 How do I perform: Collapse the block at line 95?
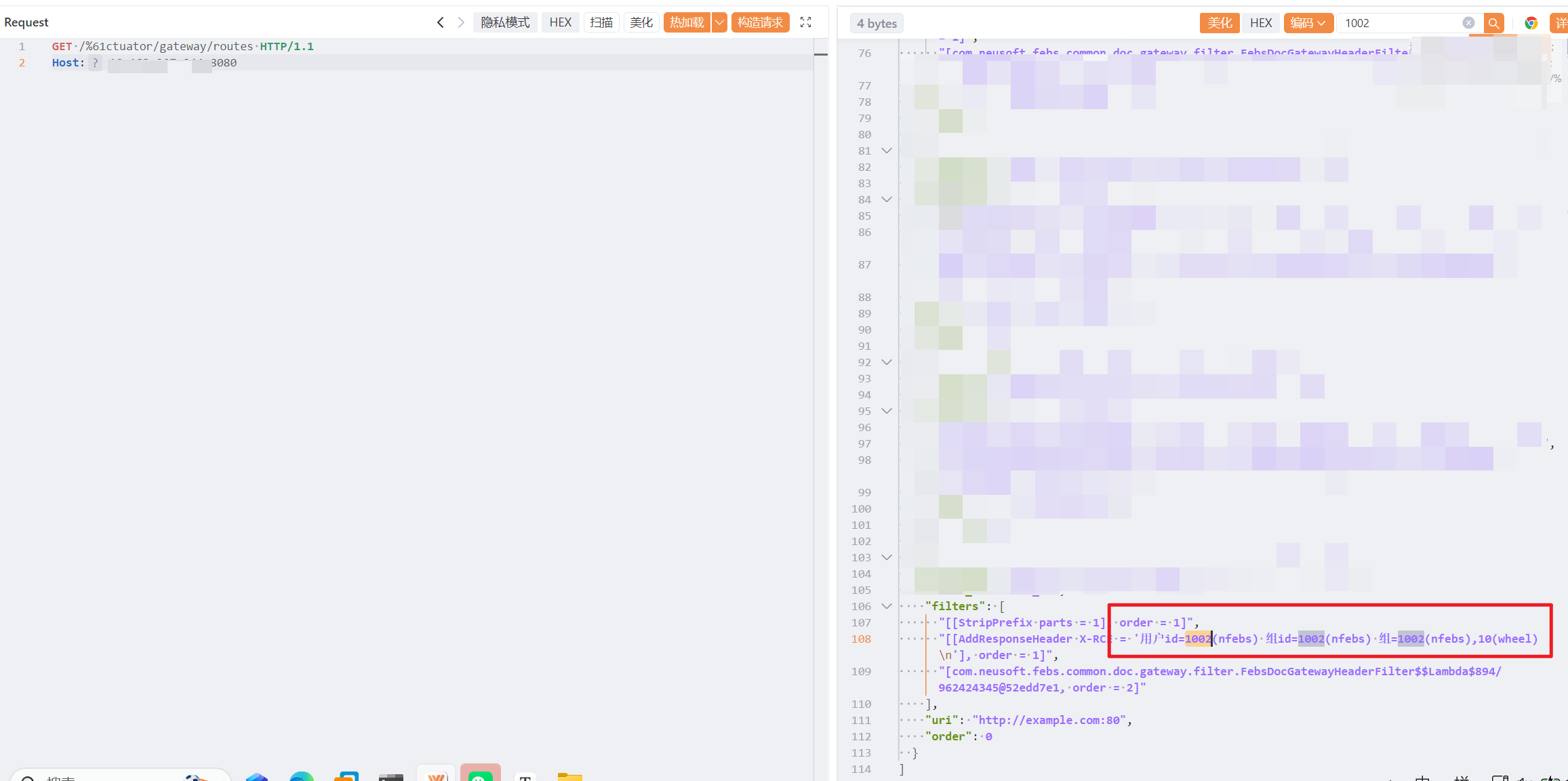(886, 411)
